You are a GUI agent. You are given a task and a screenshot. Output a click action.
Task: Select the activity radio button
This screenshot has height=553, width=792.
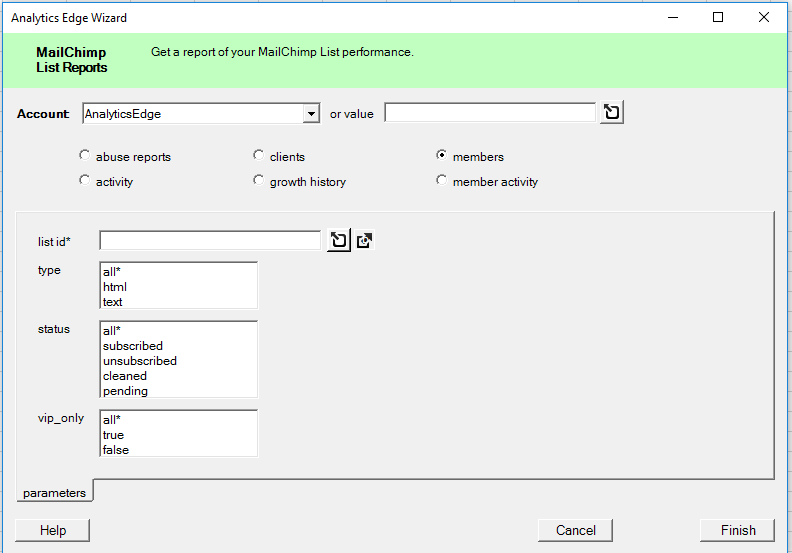84,180
